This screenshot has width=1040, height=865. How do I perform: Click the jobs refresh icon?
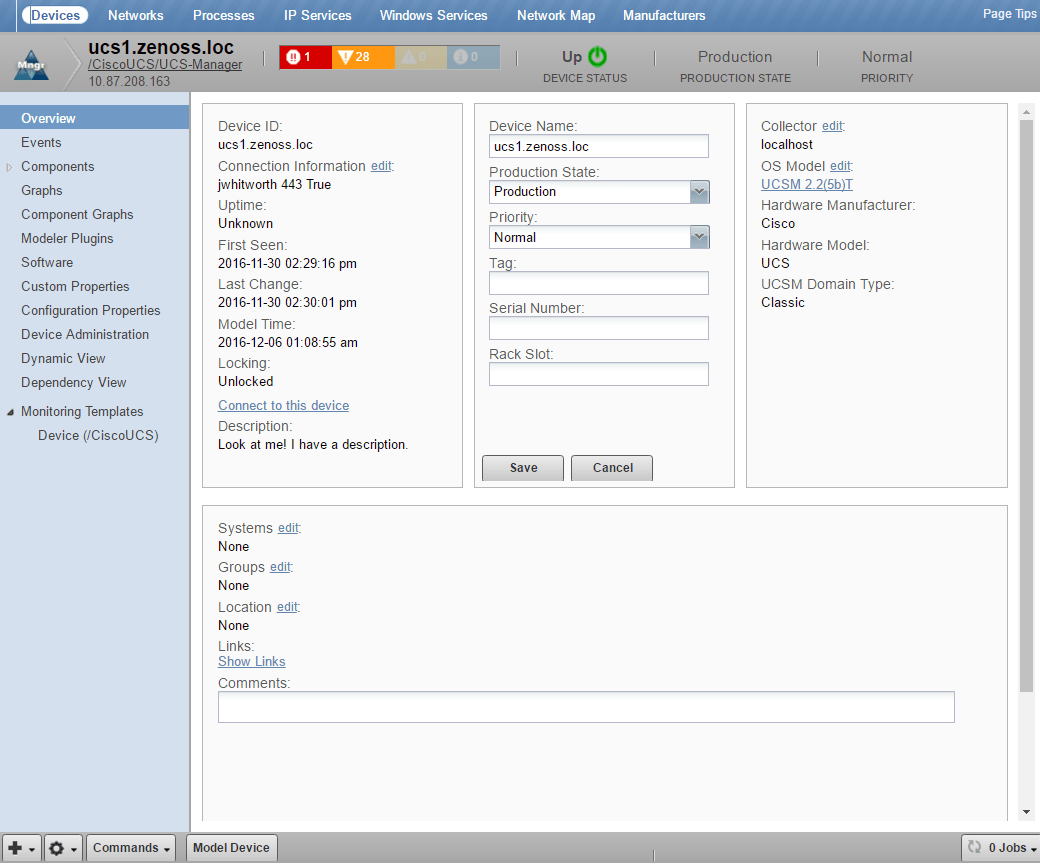974,847
